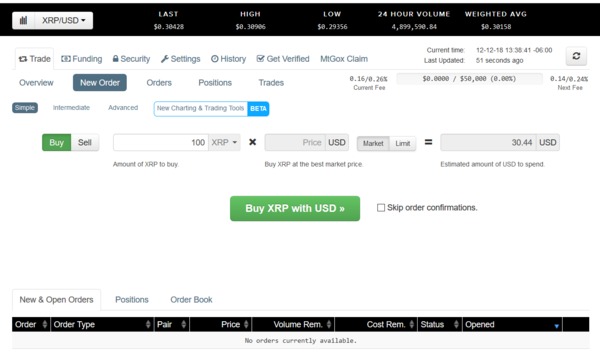The height and width of the screenshot is (361, 600).
Task: Open the Funding tab with money icon
Action: click(x=82, y=59)
